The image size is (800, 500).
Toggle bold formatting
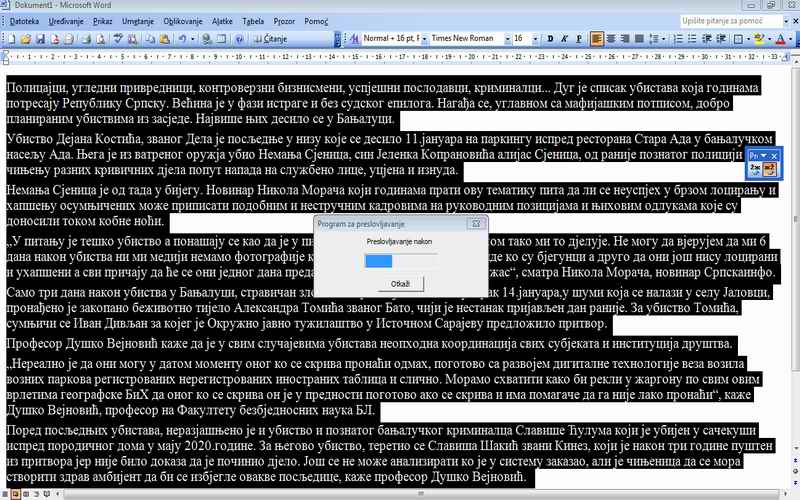pyautogui.click(x=551, y=39)
